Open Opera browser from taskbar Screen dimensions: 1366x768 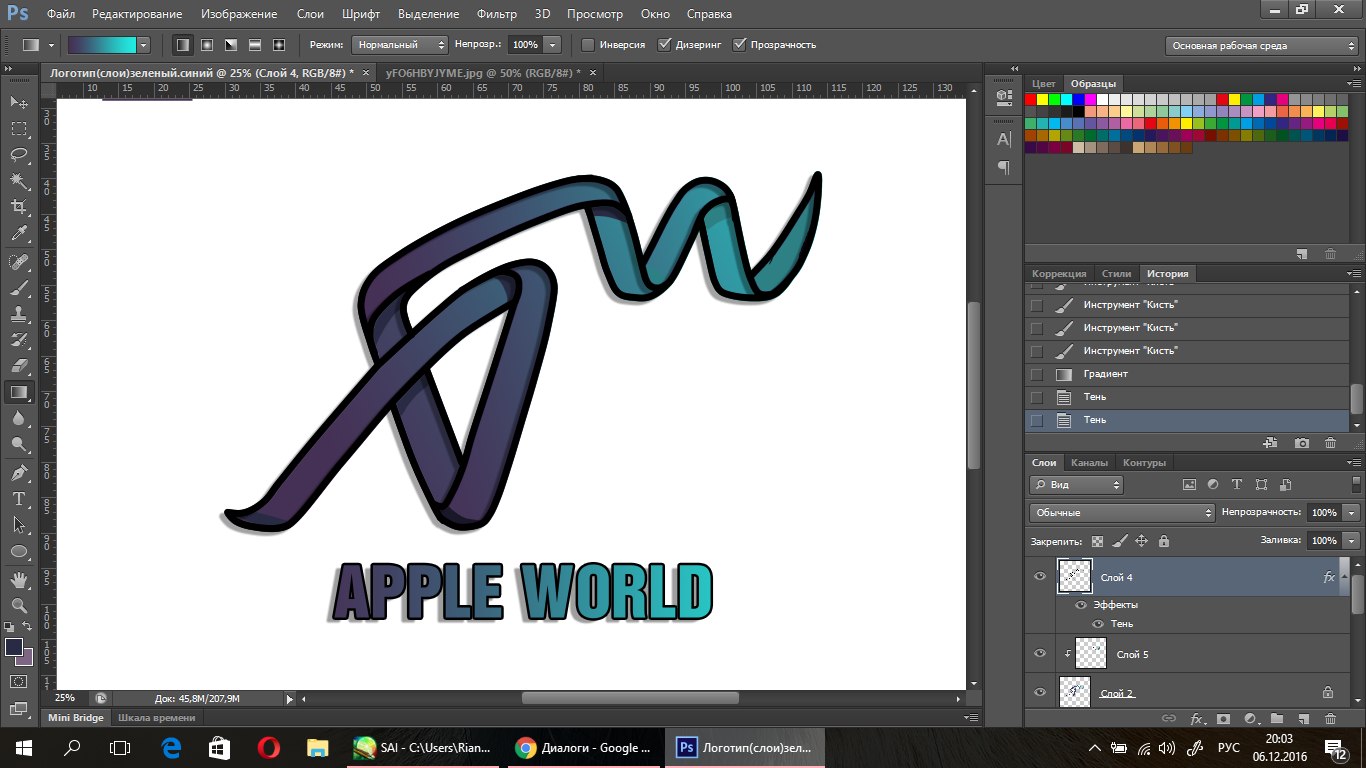(x=268, y=747)
